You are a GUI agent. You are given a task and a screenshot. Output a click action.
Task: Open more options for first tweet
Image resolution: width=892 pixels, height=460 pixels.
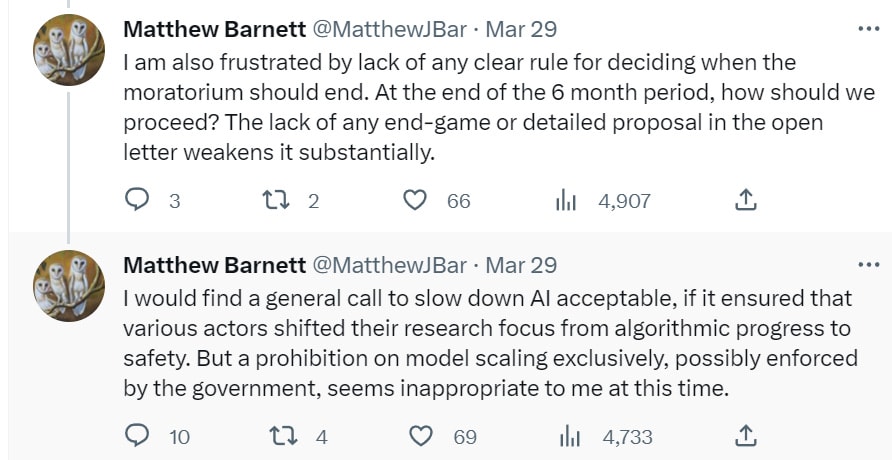[869, 29]
